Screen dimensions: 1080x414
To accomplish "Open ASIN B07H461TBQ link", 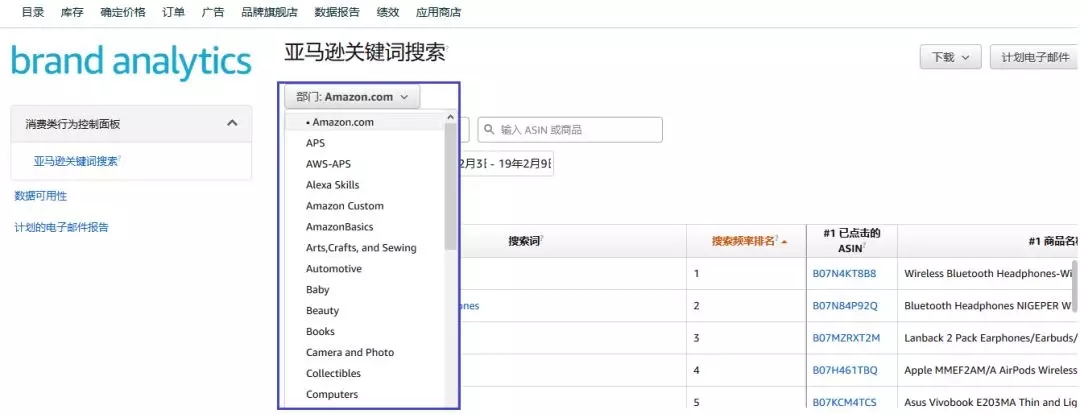I will click(845, 371).
